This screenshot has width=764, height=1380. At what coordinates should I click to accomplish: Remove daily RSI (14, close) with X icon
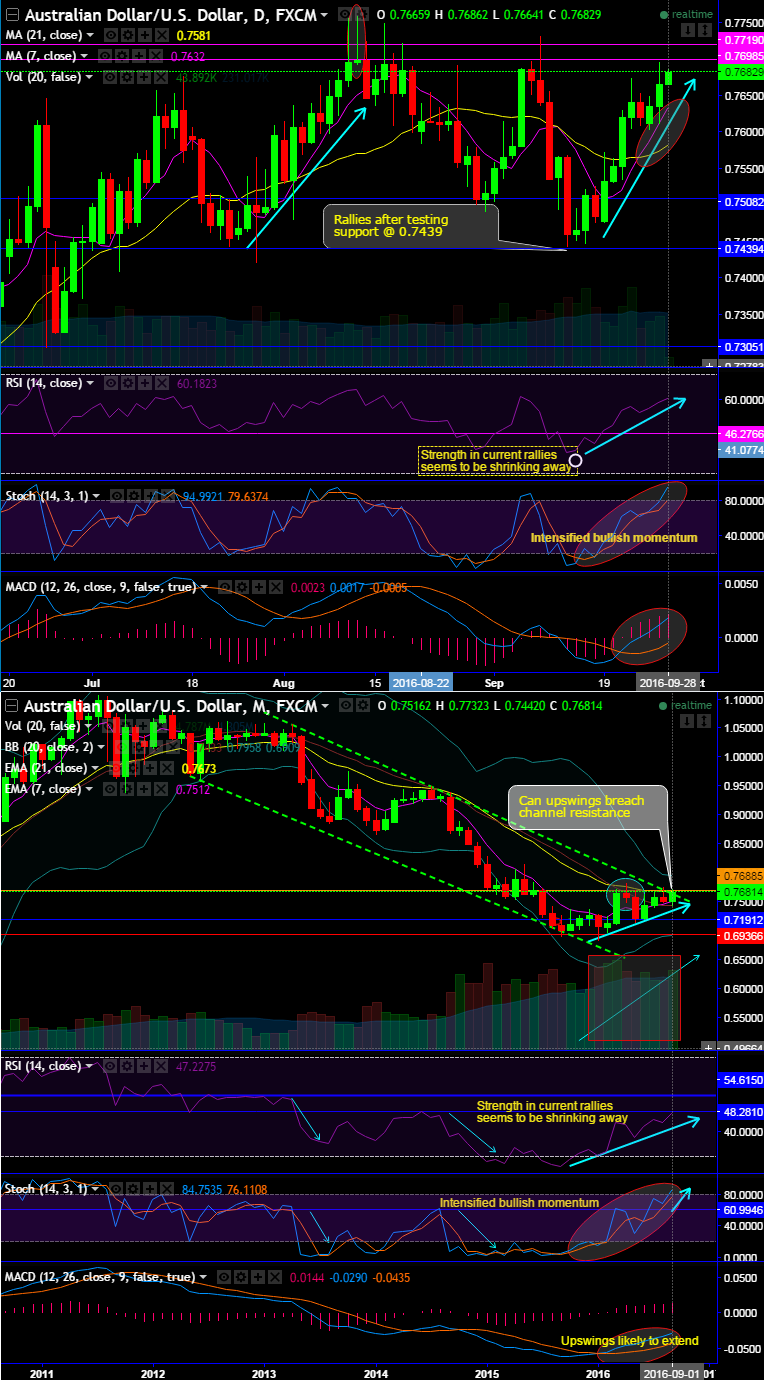pyautogui.click(x=161, y=383)
